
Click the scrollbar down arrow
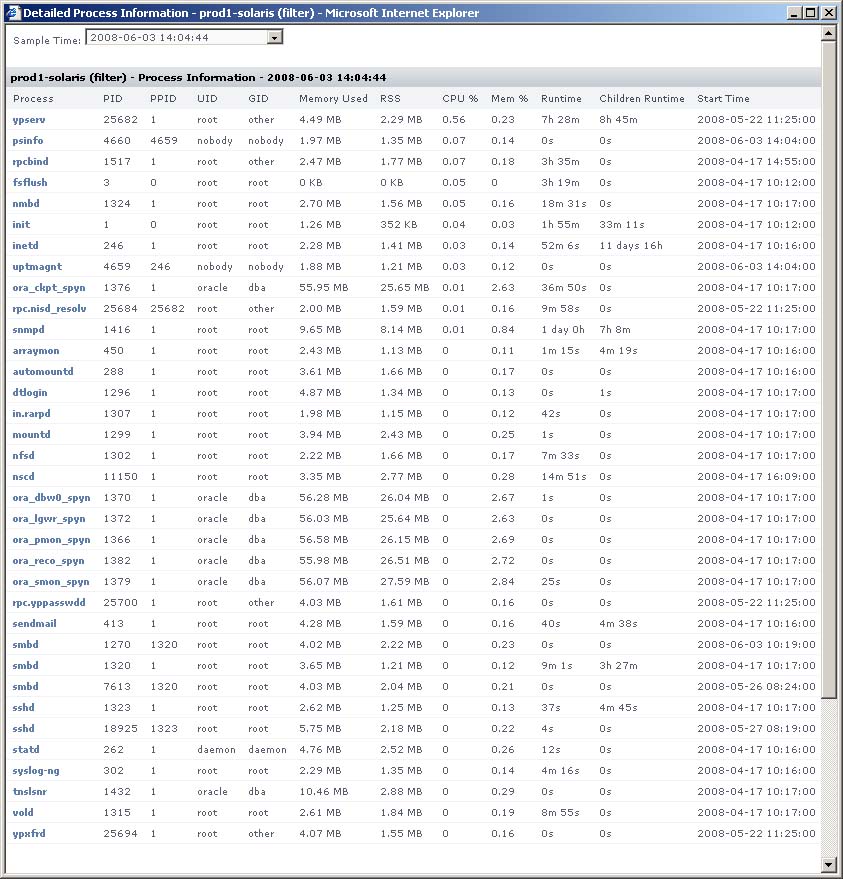[828, 864]
